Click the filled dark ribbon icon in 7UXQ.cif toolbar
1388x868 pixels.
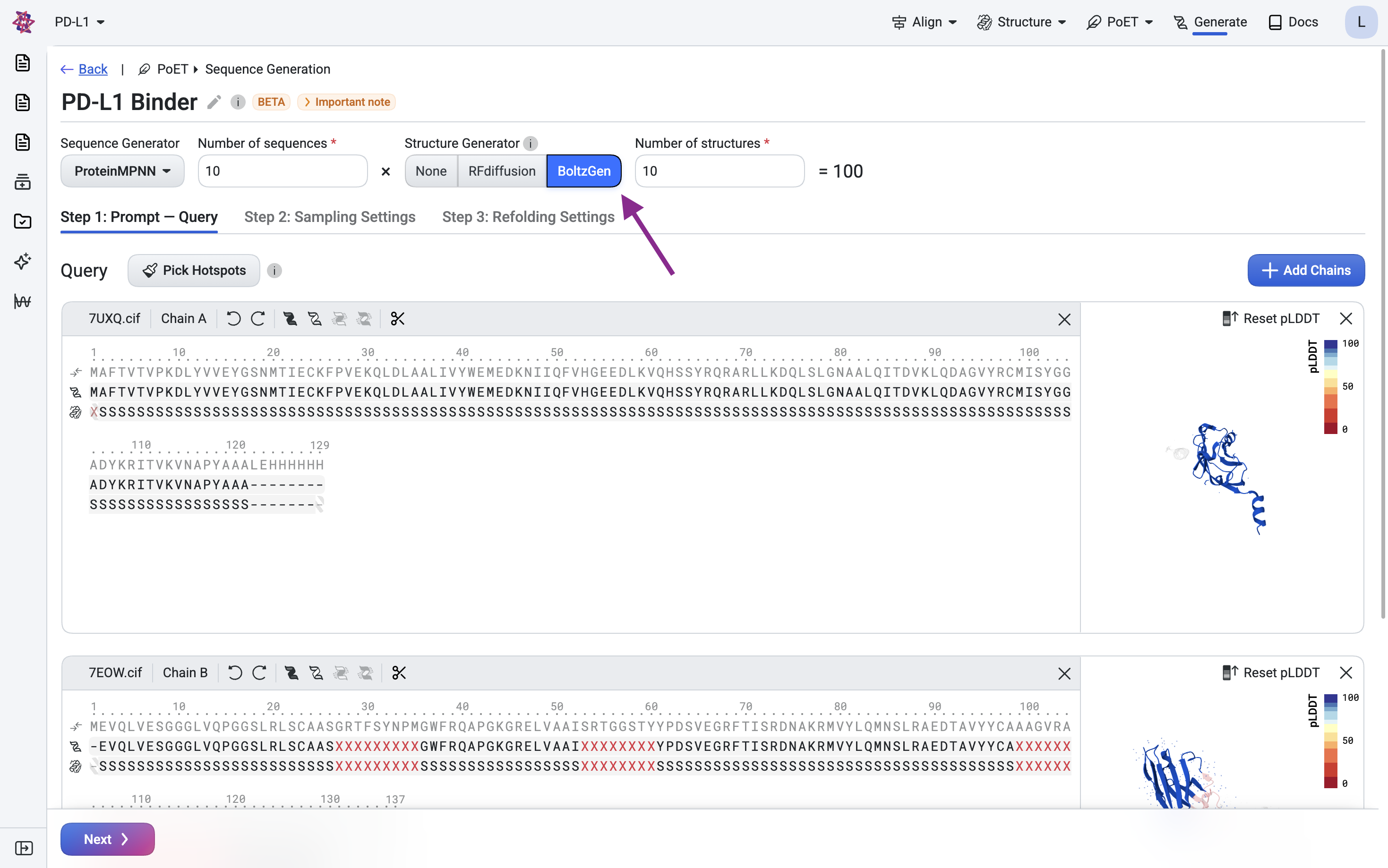click(290, 319)
